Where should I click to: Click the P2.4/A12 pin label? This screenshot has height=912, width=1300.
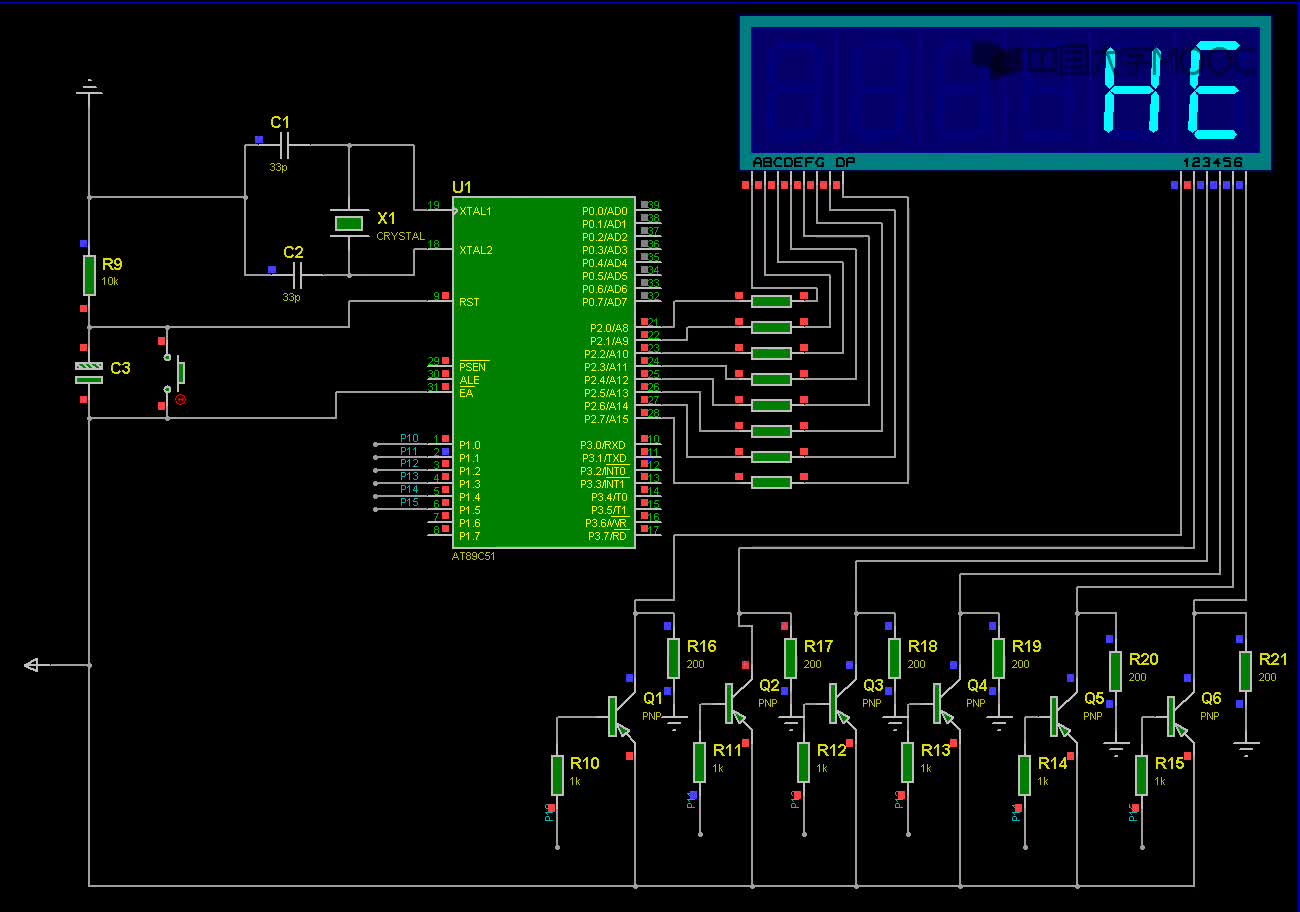pos(607,380)
